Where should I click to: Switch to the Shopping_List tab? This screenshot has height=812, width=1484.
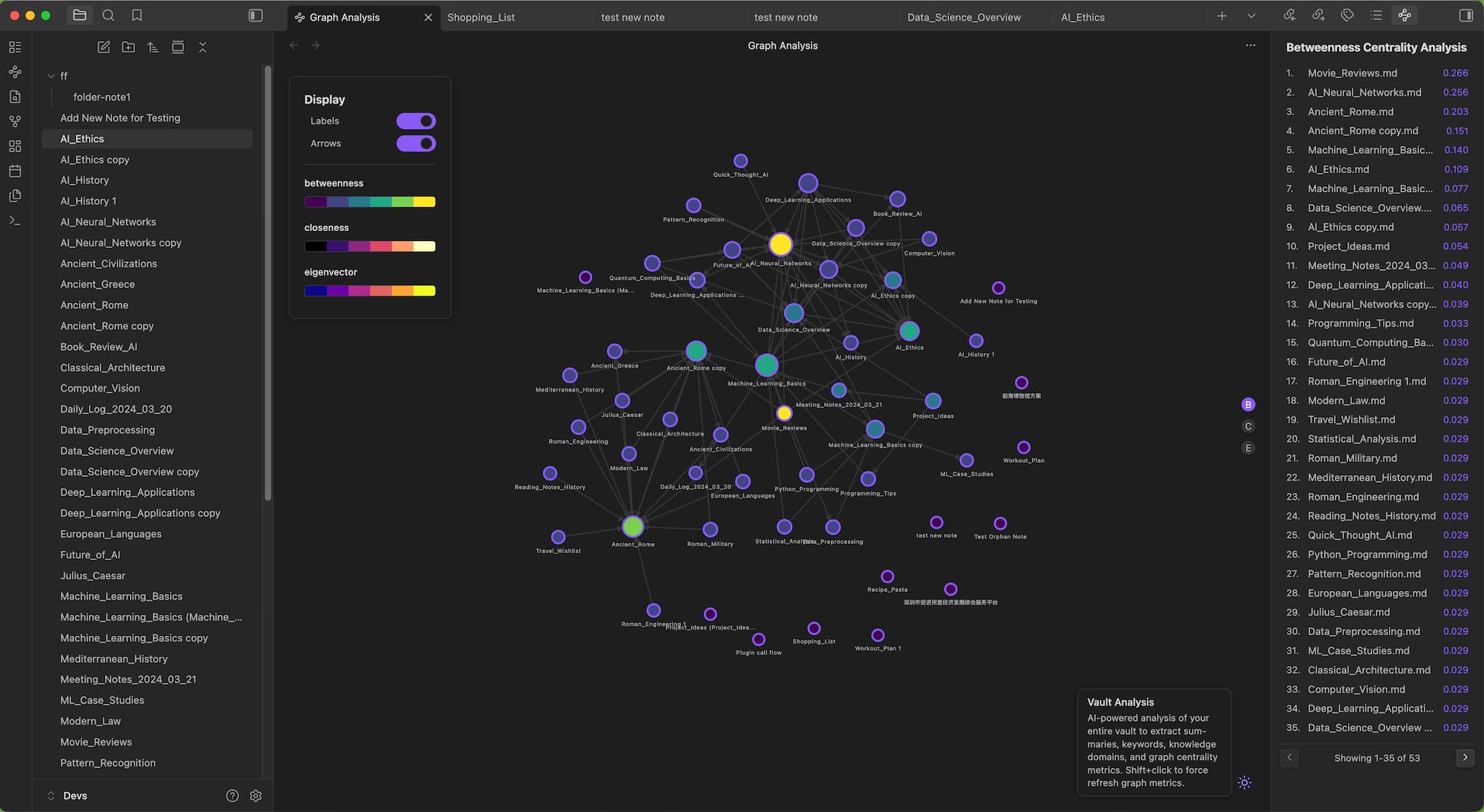coord(481,17)
